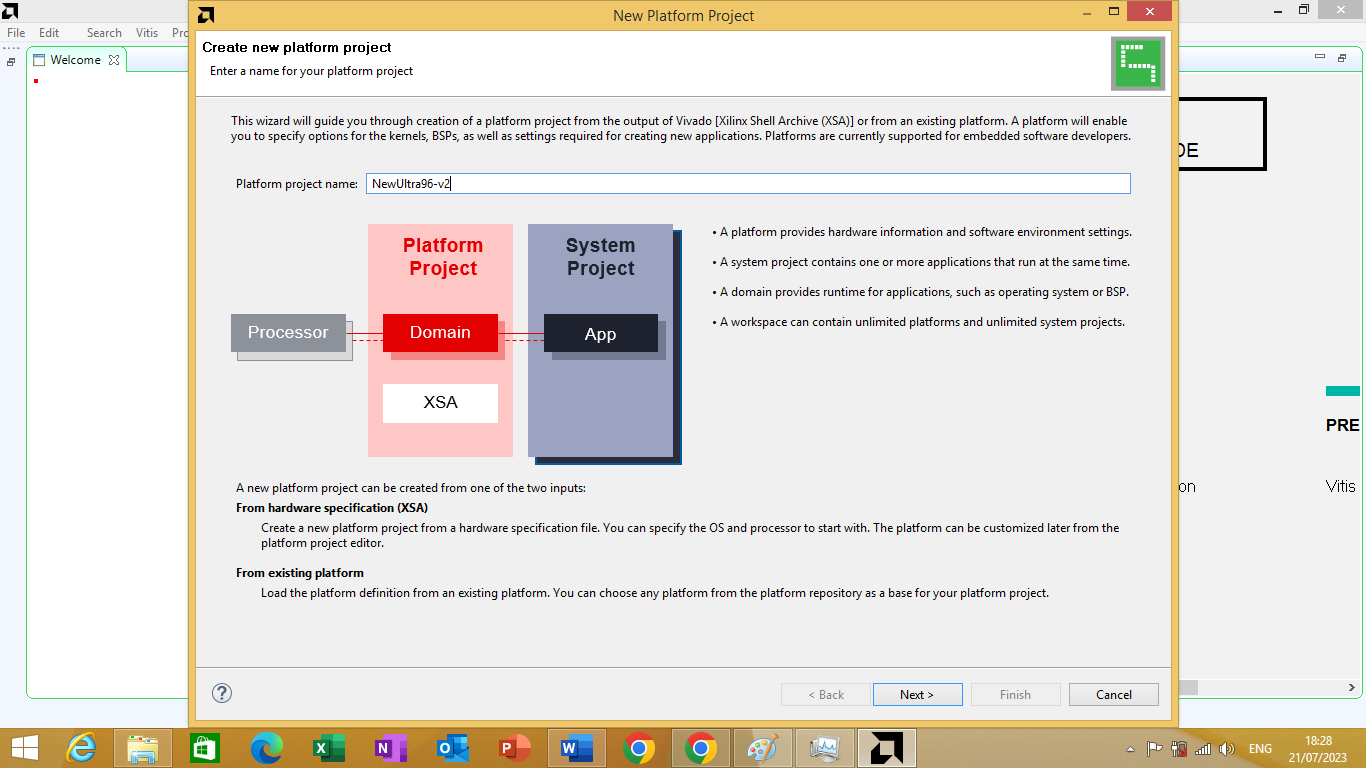The height and width of the screenshot is (768, 1366).
Task: Click the clock showing 18:28
Action: pos(1319,741)
